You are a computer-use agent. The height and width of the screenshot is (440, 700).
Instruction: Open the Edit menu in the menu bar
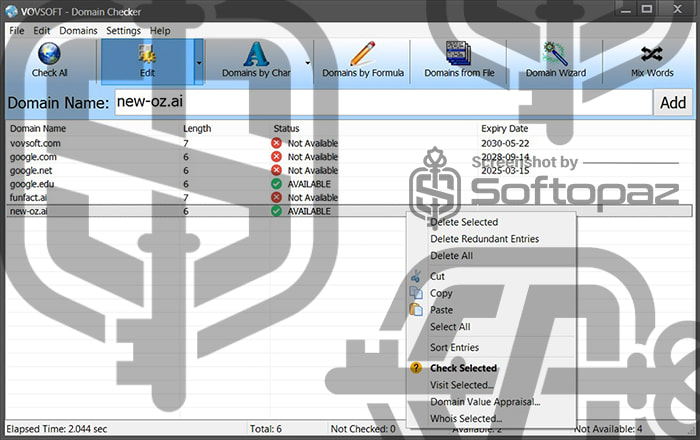click(x=42, y=31)
